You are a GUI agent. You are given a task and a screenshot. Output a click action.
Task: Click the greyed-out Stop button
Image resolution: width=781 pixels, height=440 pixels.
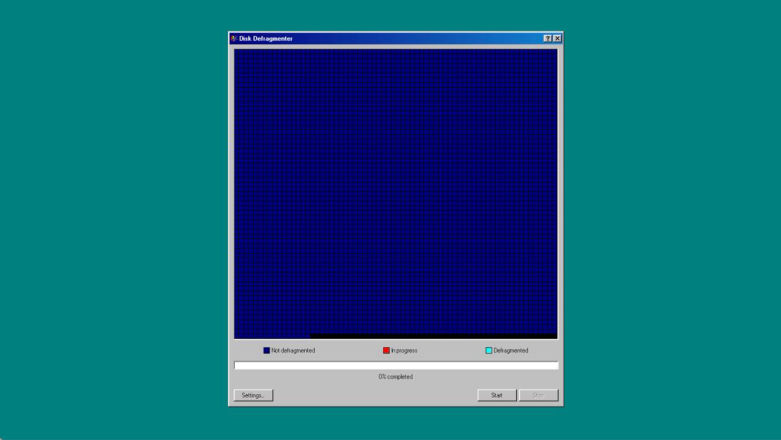click(x=538, y=395)
